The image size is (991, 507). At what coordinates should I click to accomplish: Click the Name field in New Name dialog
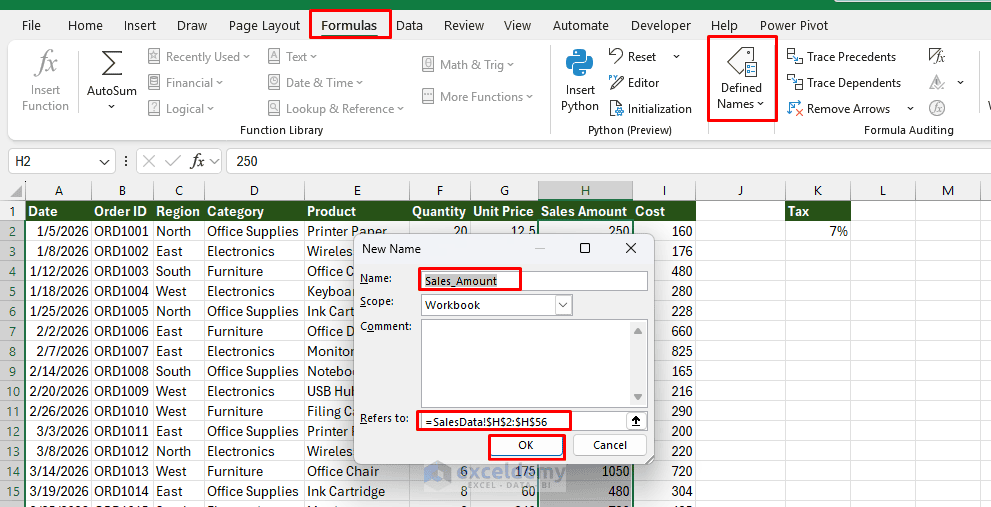tap(534, 281)
